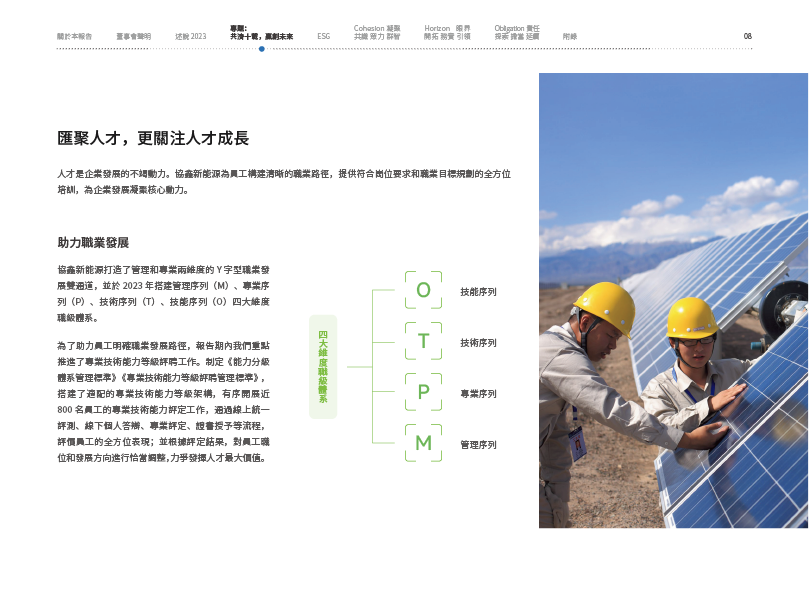Click the green T sequence box

coord(423,341)
